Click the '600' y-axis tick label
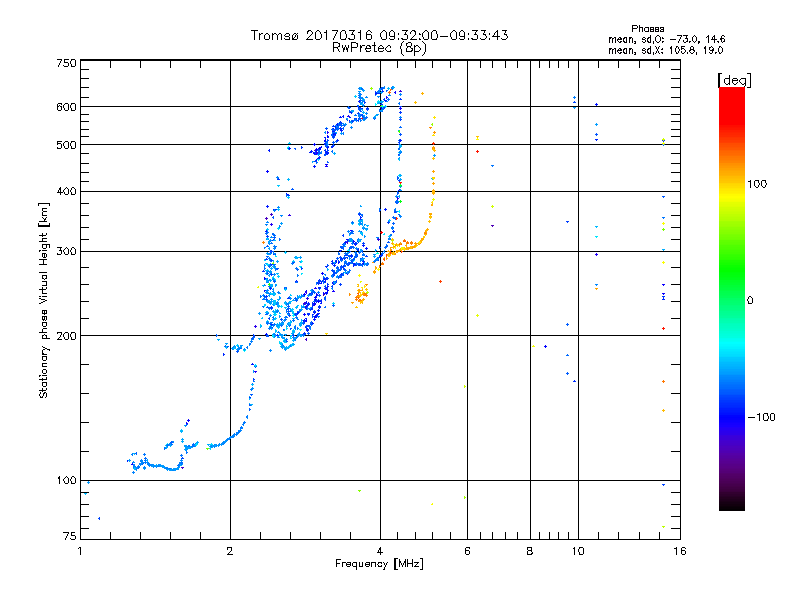The image size is (800, 600). [x=66, y=107]
